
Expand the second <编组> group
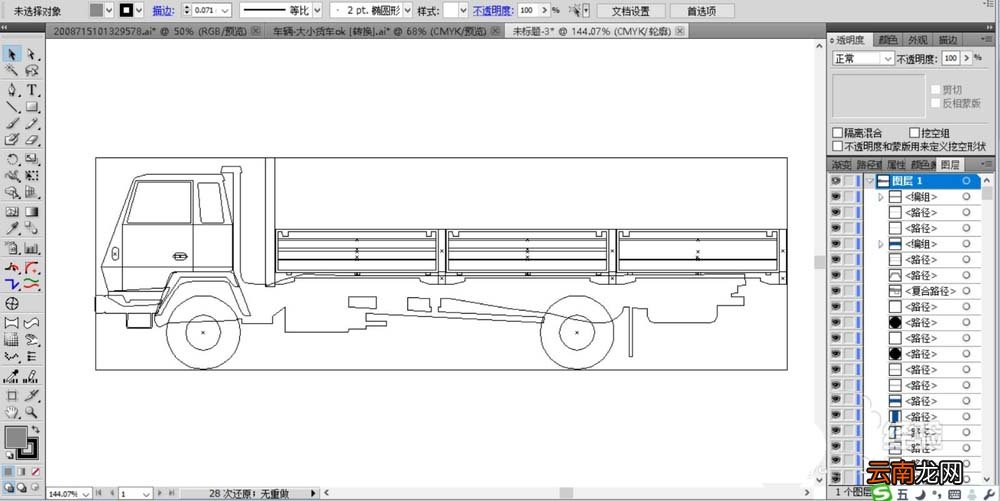(x=881, y=244)
